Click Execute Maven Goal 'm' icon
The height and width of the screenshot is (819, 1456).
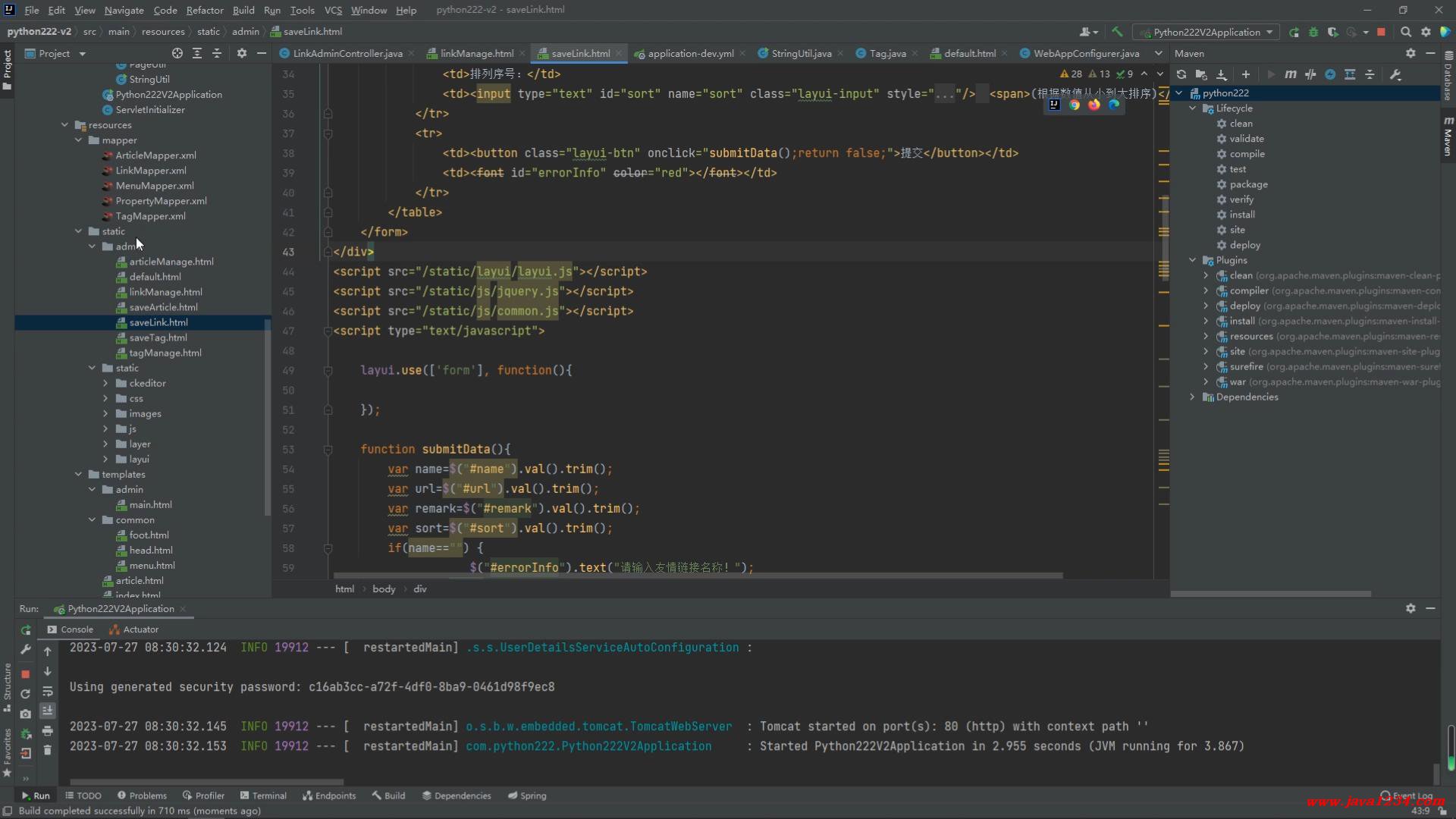coord(1291,74)
